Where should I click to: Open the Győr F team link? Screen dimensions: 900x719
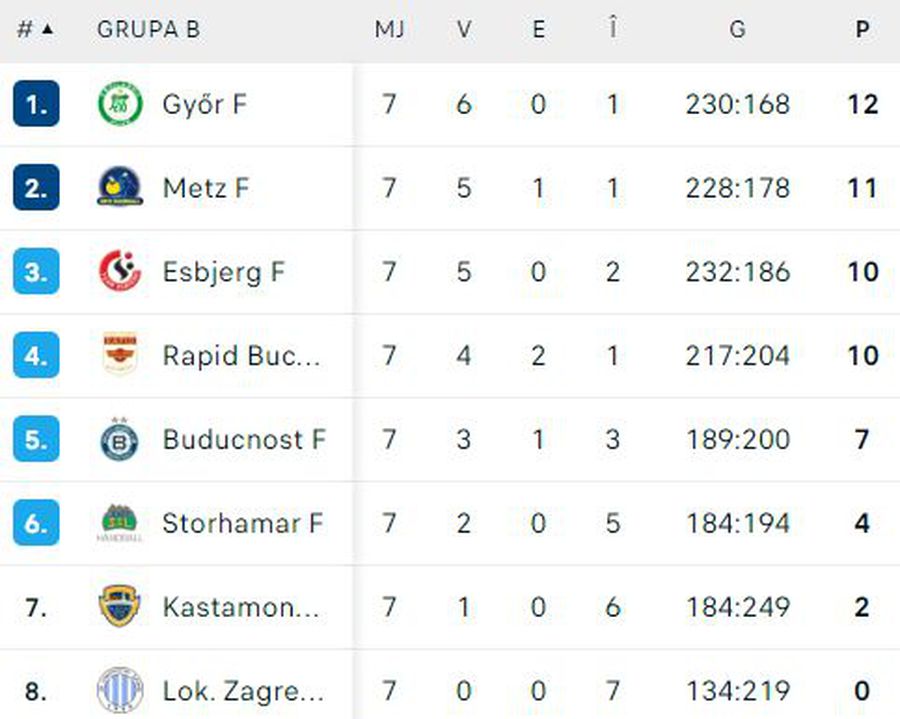[x=205, y=104]
